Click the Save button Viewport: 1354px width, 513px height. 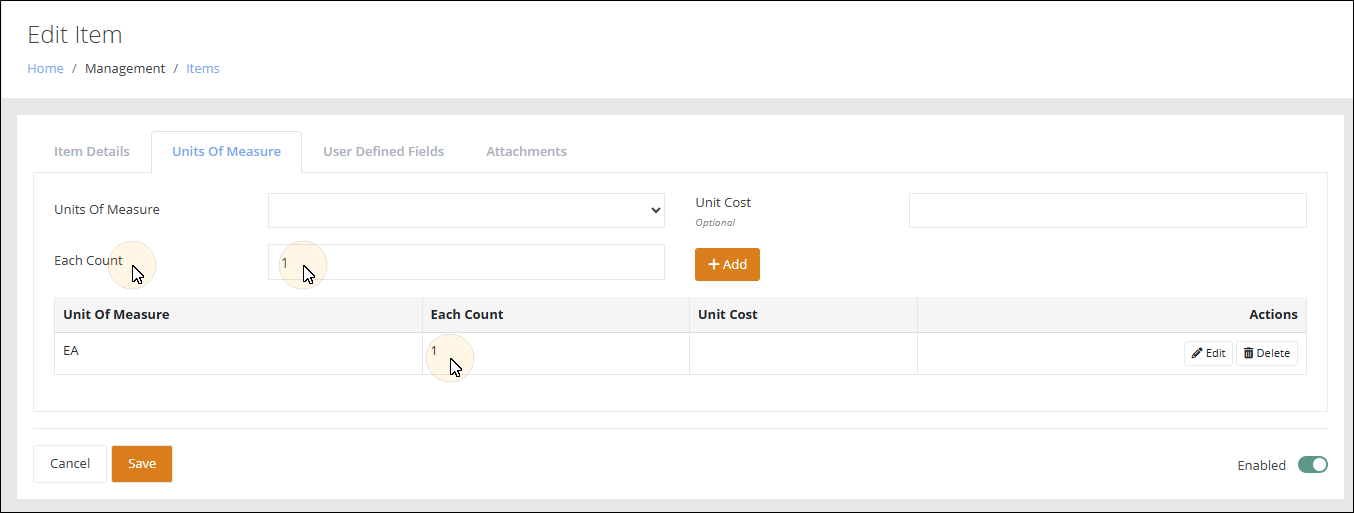(x=142, y=464)
